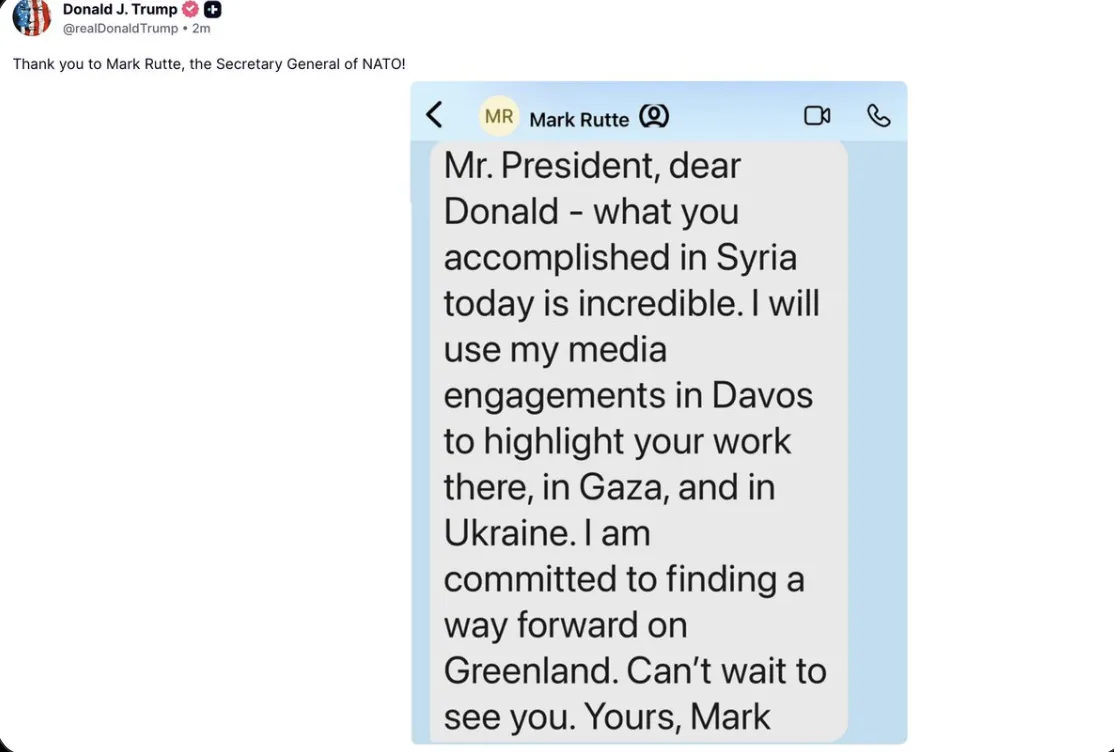The height and width of the screenshot is (752, 1114).
Task: Open Donald J. Trump's profile picture
Action: pos(31,16)
